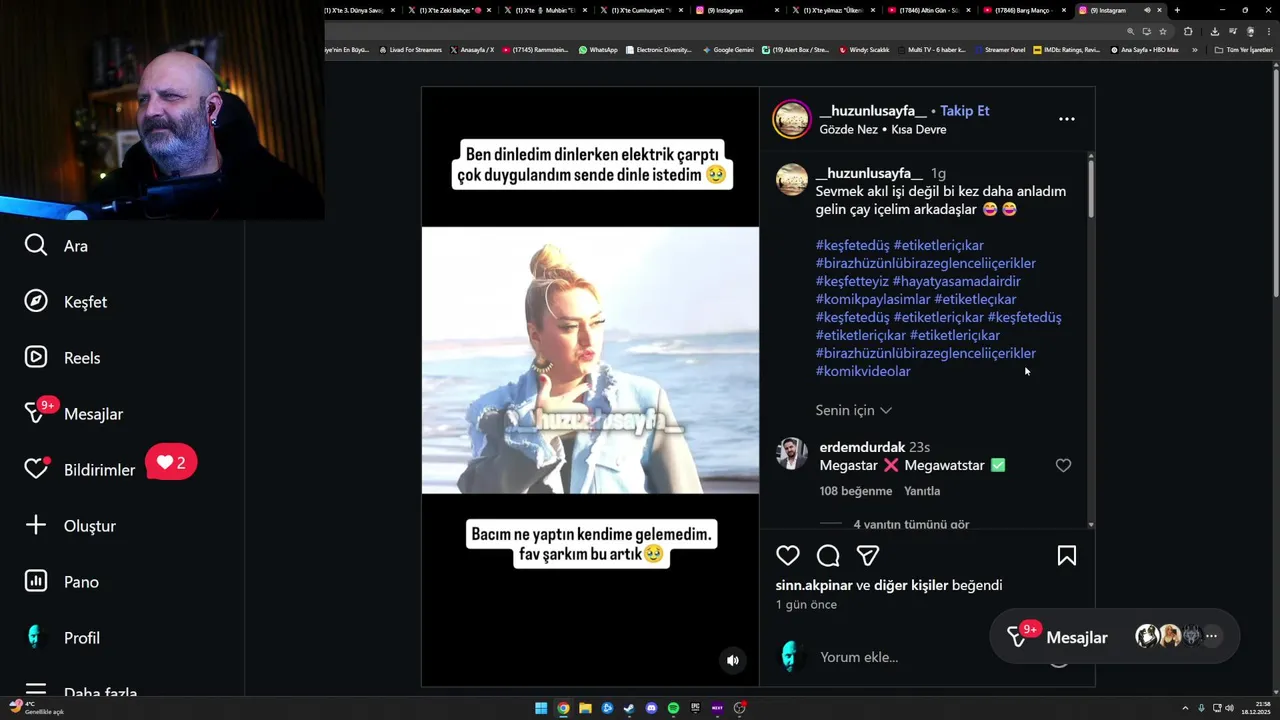Viewport: 1280px width, 720px height.
Task: View 108 beğenme likes on comment
Action: tap(855, 491)
